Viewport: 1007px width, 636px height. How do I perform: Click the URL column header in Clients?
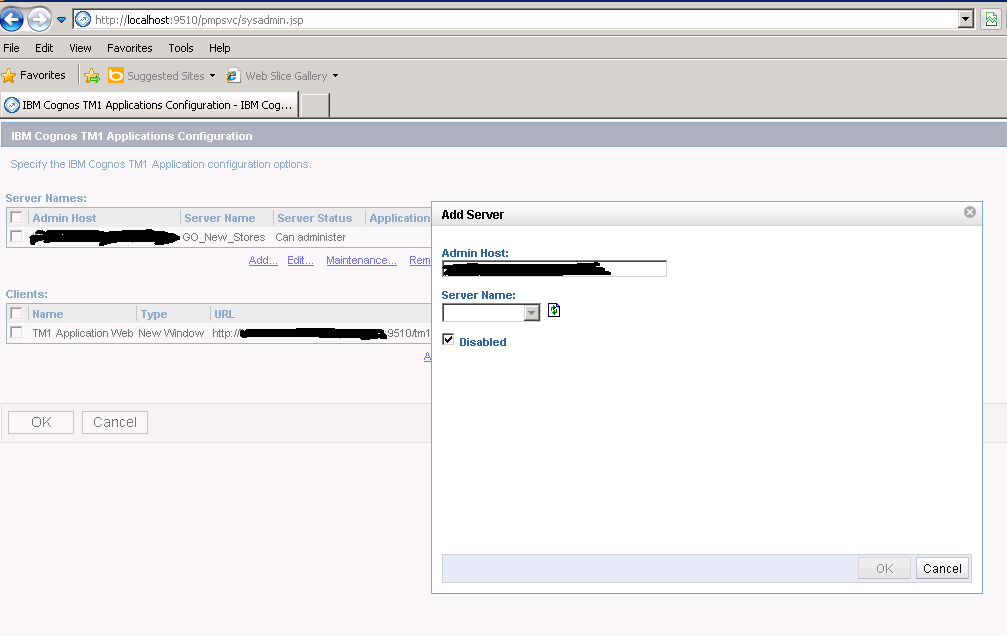(x=224, y=314)
